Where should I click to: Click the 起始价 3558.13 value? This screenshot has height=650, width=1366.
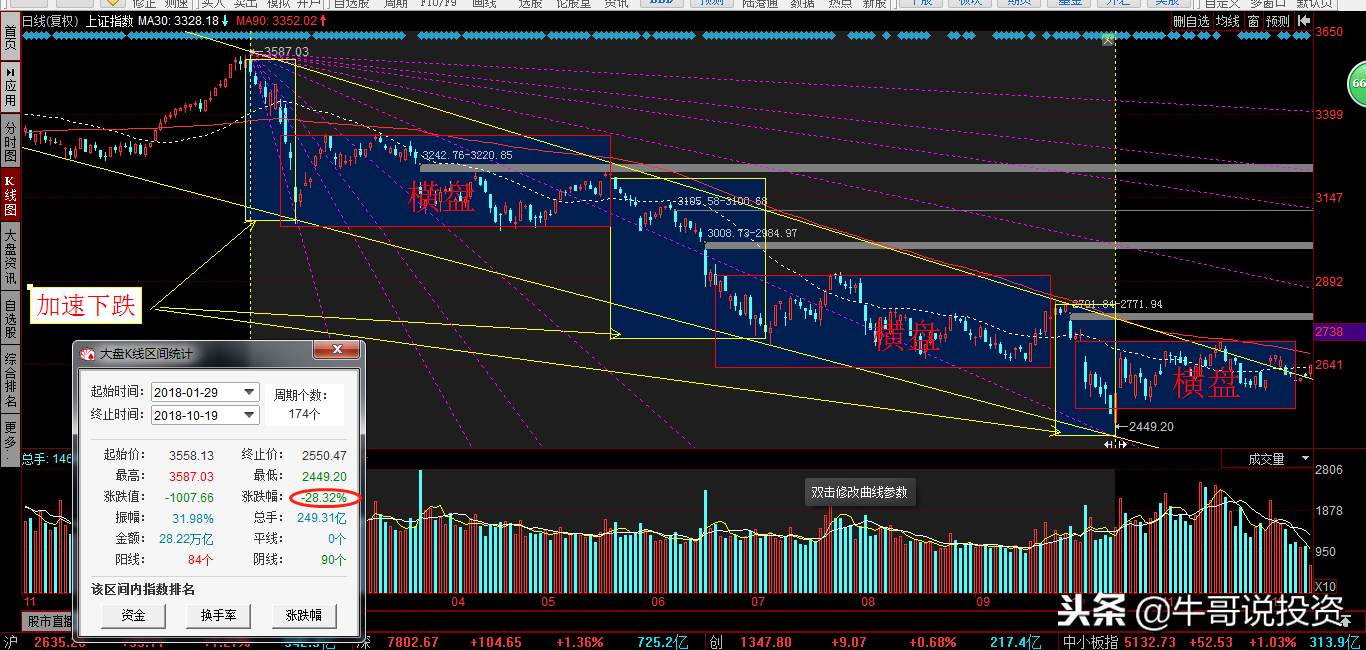click(x=192, y=455)
